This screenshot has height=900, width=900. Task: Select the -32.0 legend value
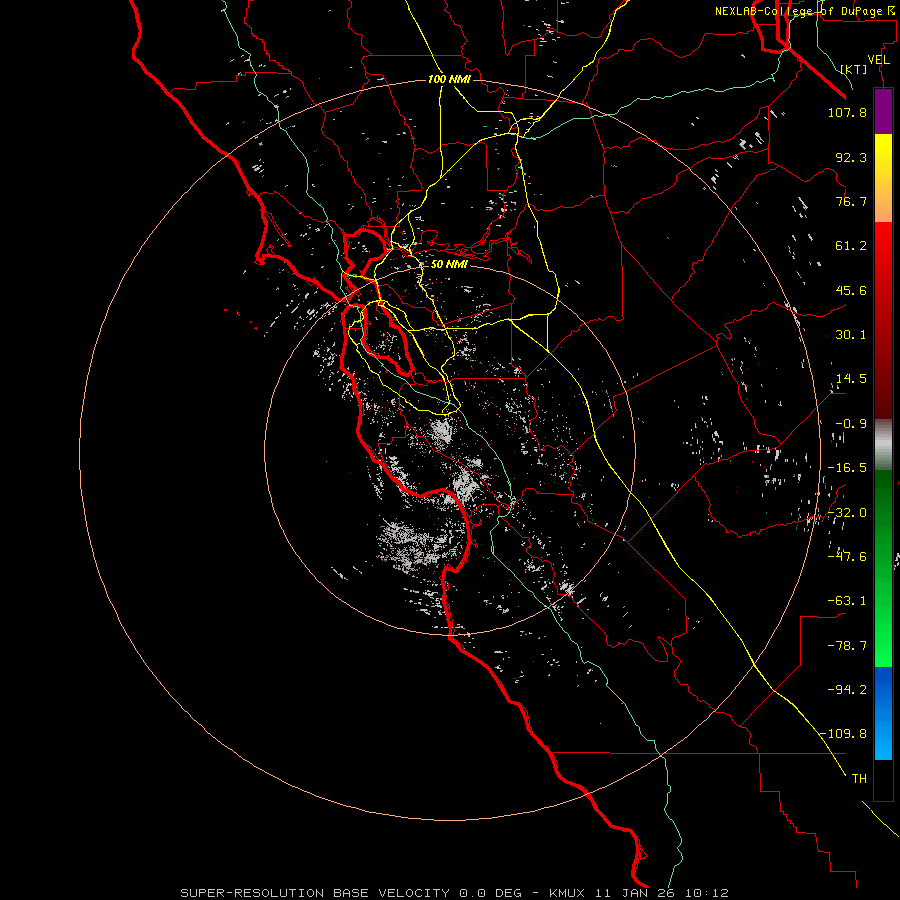[847, 513]
